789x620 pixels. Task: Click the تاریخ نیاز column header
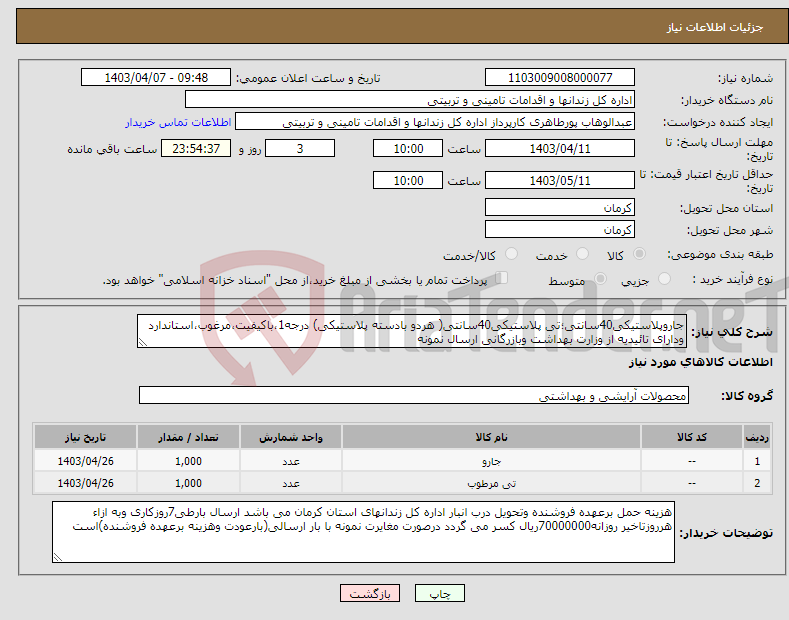[85, 437]
